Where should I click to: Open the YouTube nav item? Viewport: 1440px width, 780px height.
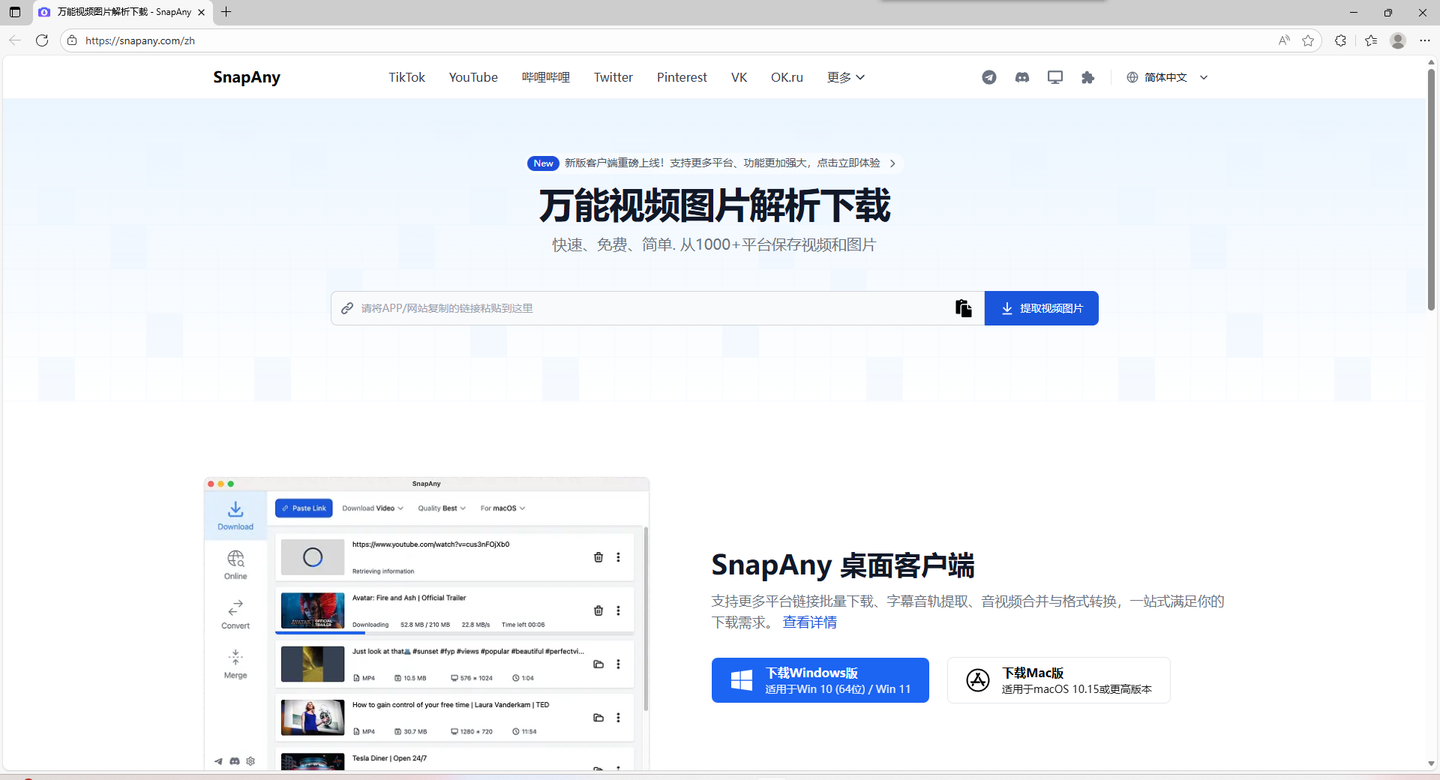point(473,77)
